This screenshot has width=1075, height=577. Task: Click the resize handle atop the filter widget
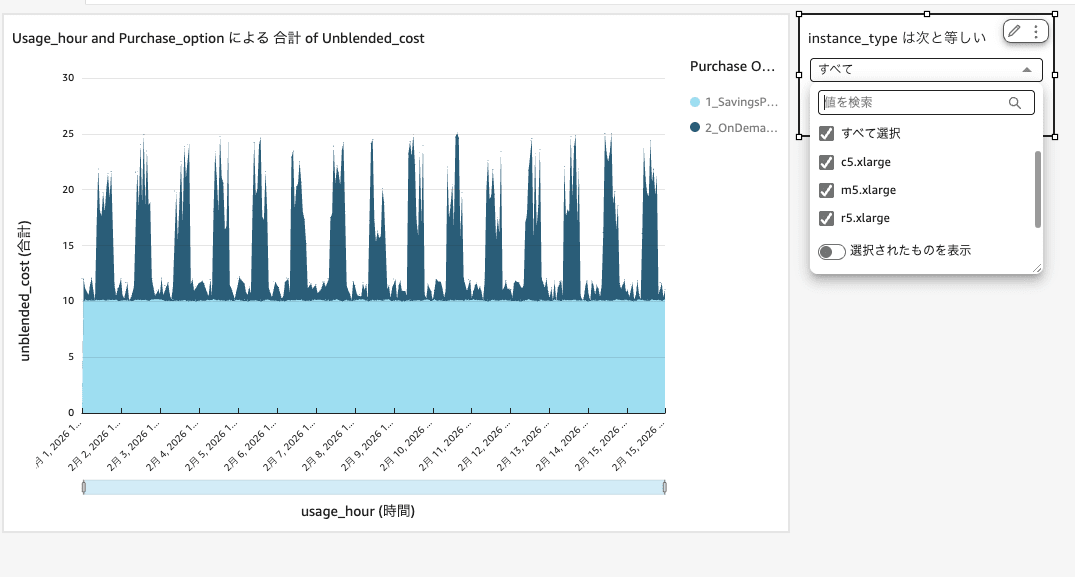click(x=925, y=12)
